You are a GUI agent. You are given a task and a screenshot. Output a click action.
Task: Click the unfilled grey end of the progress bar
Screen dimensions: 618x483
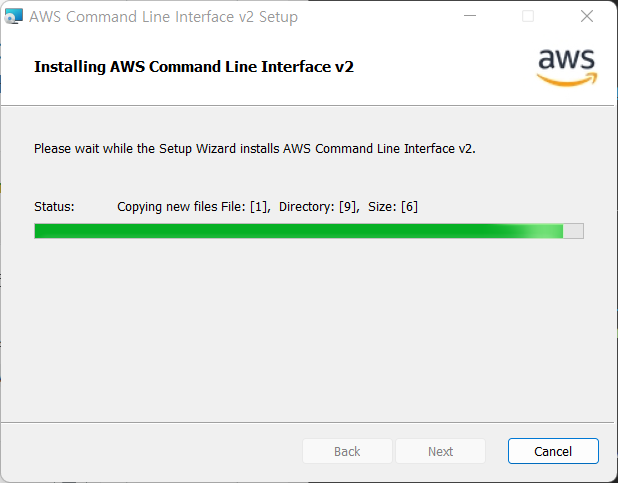(573, 231)
